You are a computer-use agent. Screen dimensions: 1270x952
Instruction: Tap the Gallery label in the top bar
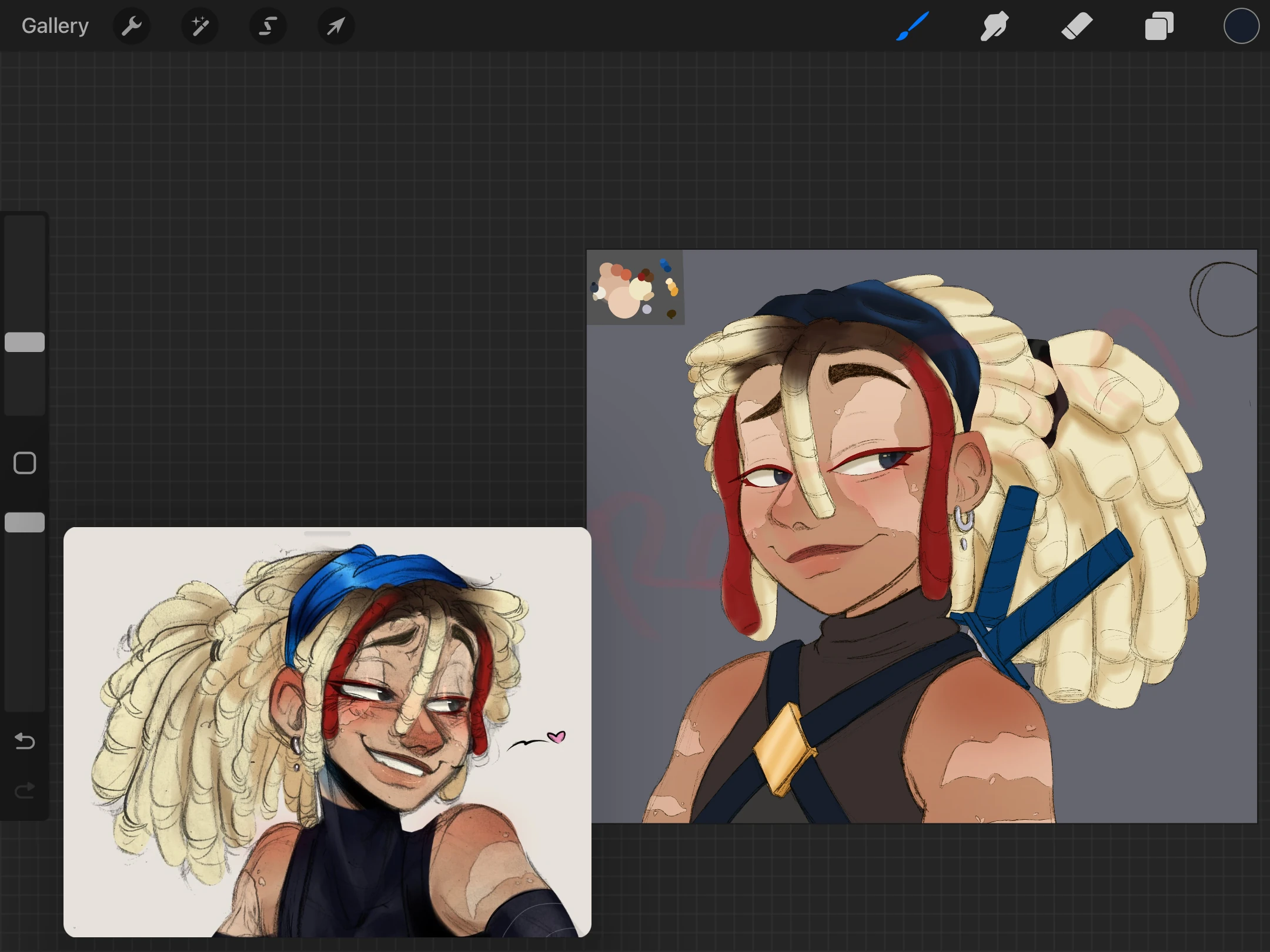[x=54, y=25]
